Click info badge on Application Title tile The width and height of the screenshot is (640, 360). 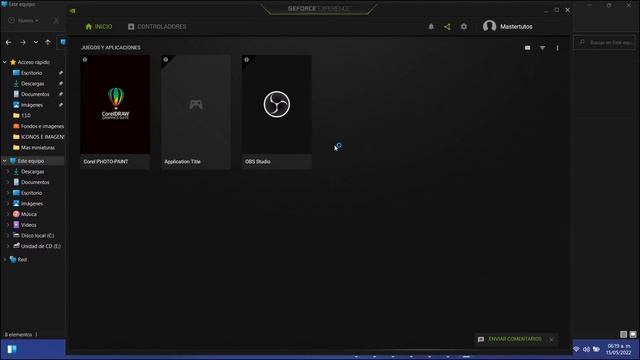coord(166,60)
